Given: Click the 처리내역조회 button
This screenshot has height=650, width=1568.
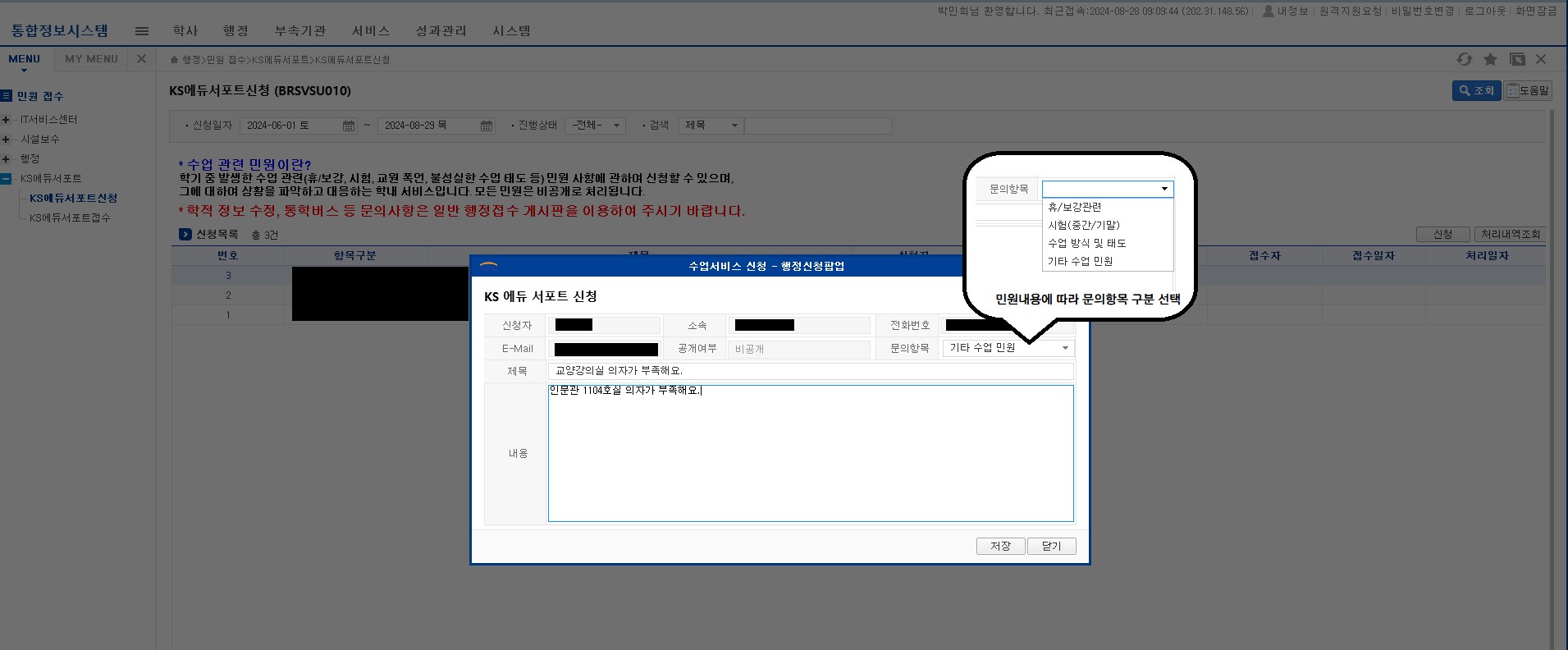Looking at the screenshot, I should click(x=1511, y=235).
